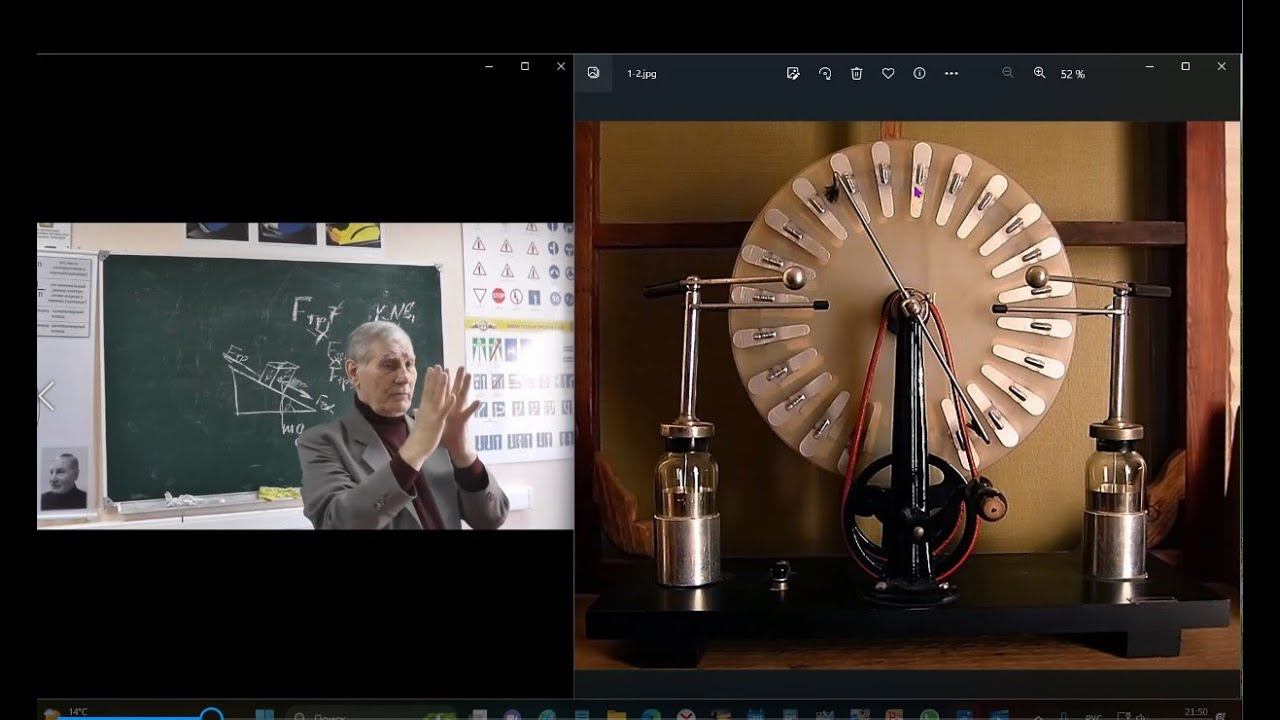Image resolution: width=1280 pixels, height=720 pixels.
Task: Close the left viewer window
Action: click(561, 66)
